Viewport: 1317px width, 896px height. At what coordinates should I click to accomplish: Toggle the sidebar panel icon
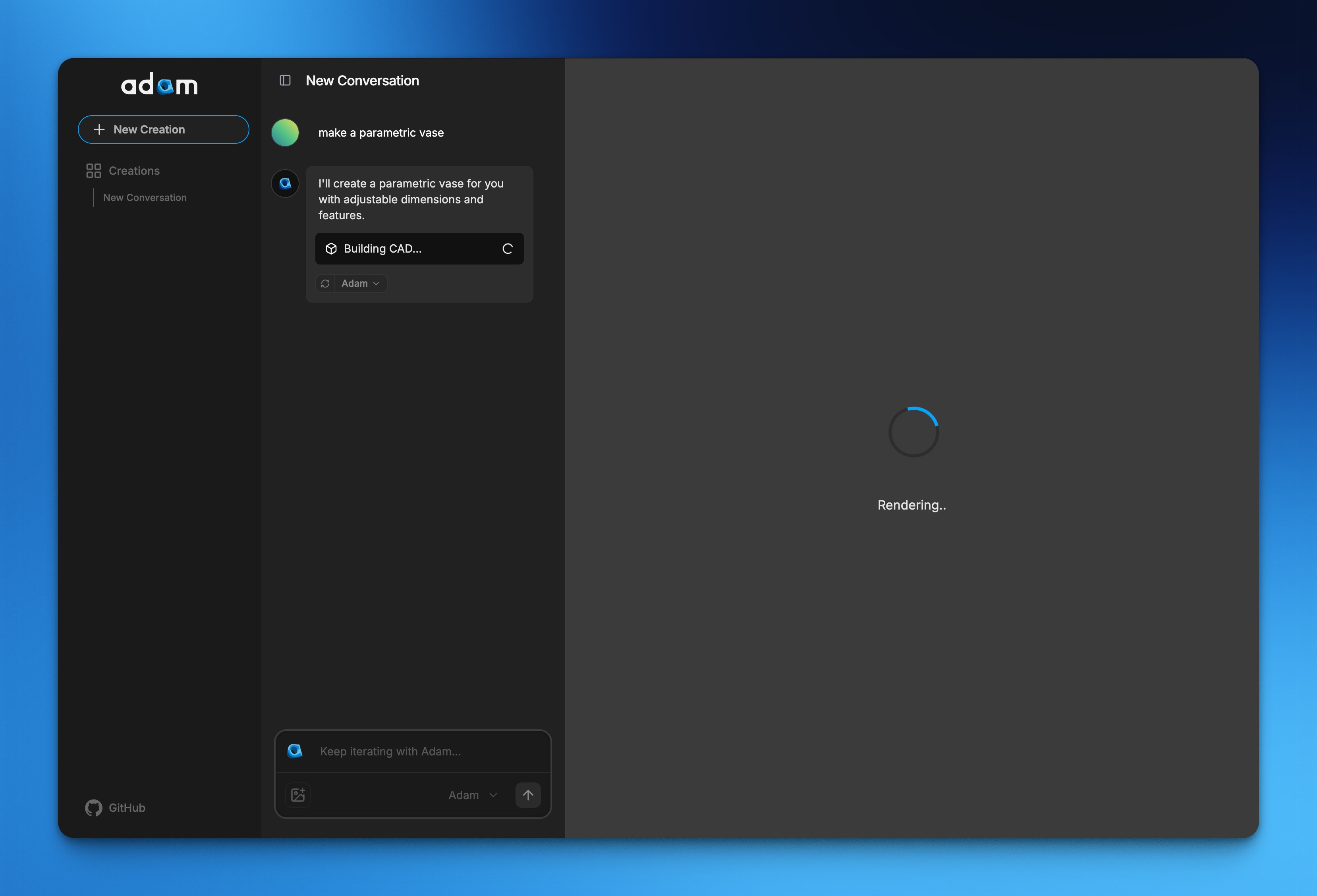click(285, 81)
